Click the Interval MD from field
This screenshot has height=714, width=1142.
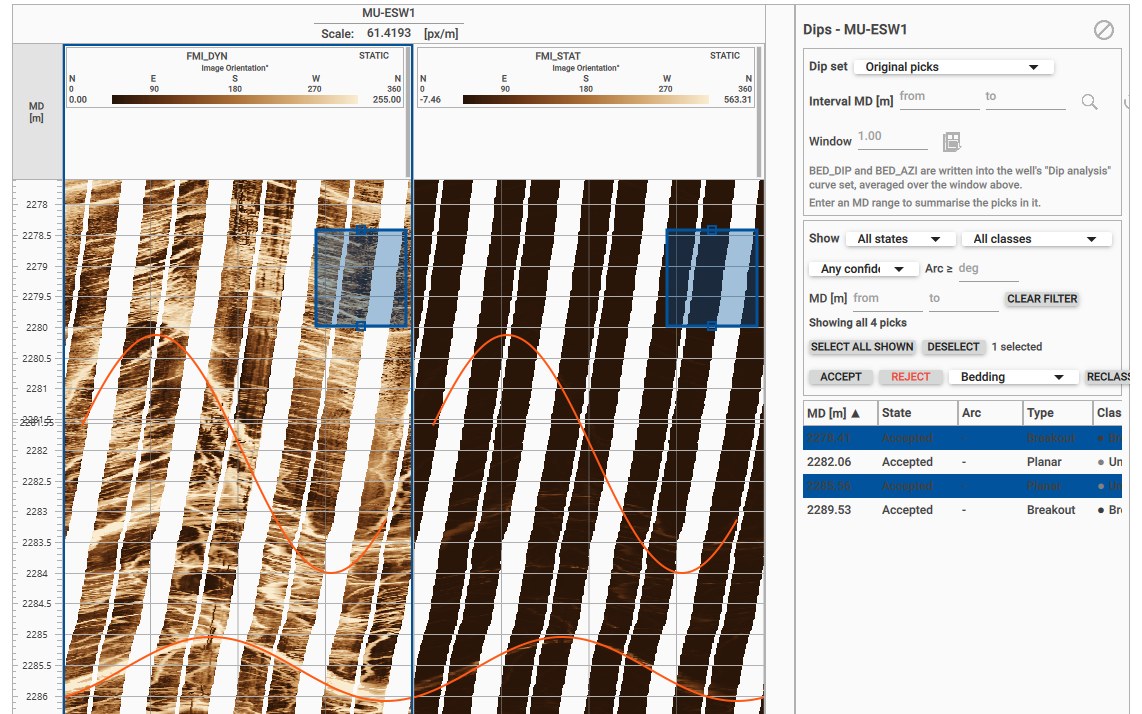pos(939,98)
